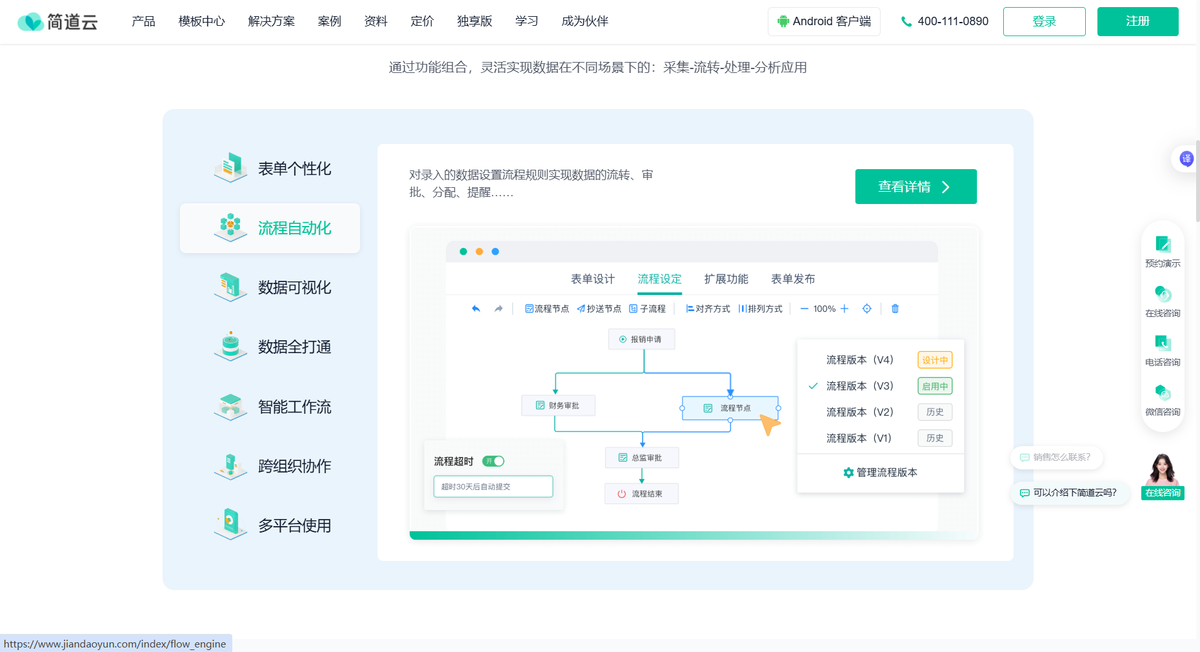Viewport: 1200px width, 652px height.
Task: Click the 跨组织协作 icon
Action: tap(230, 465)
